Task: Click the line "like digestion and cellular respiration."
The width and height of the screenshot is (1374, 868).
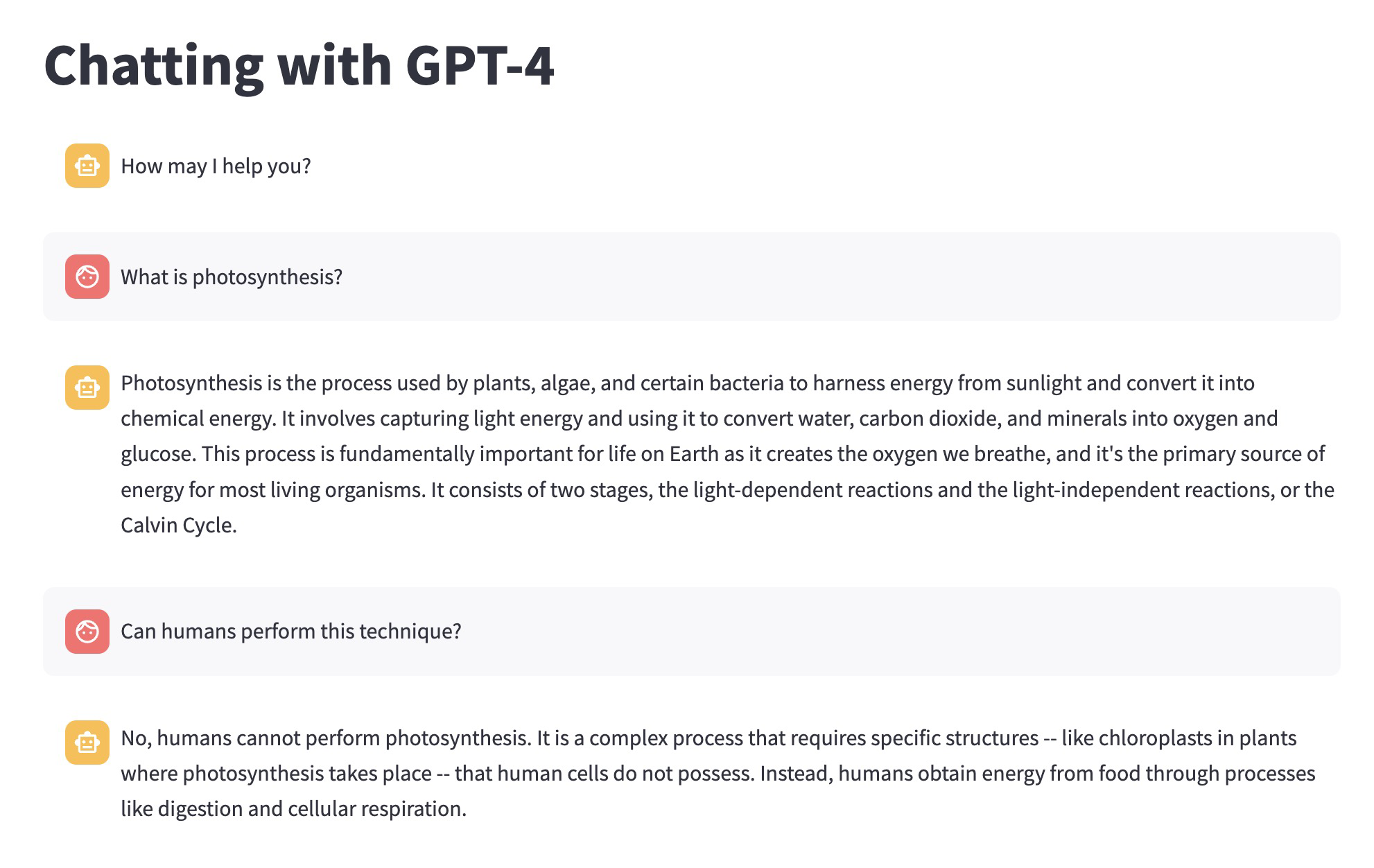Action: point(293,809)
